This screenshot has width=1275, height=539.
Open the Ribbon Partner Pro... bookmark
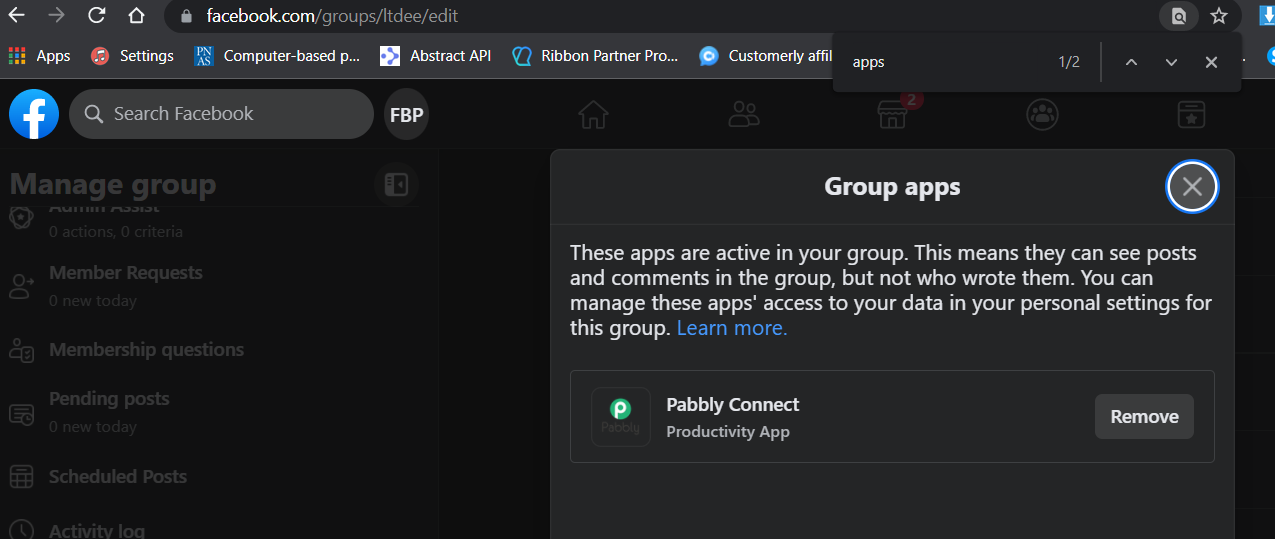coord(596,56)
